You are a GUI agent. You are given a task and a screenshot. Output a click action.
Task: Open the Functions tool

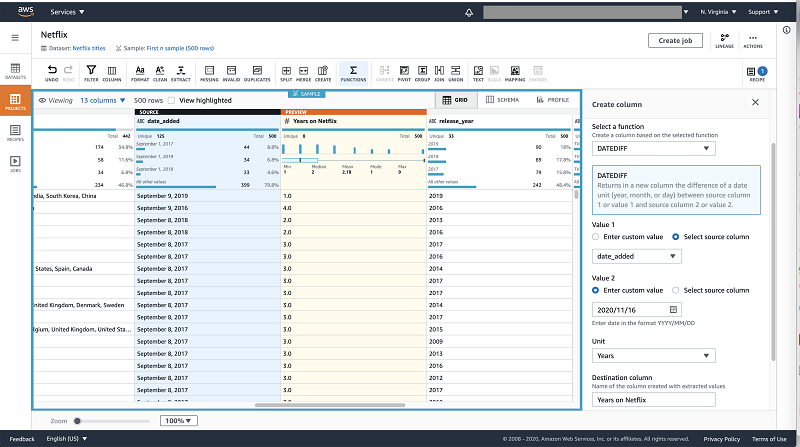click(x=353, y=72)
